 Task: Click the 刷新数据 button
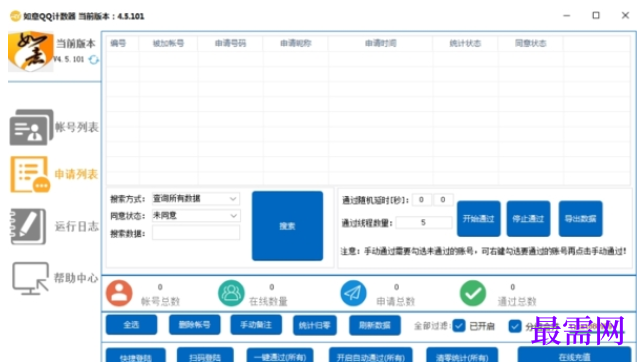375,326
